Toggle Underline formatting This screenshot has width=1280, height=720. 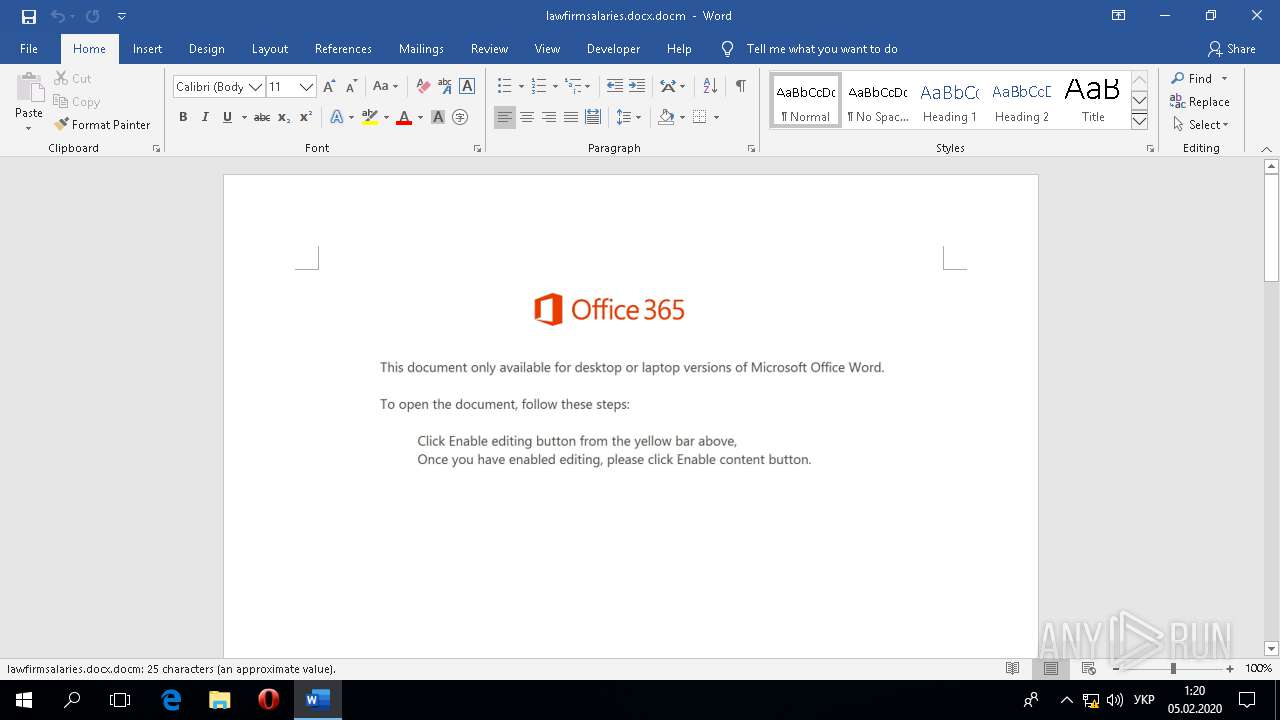(x=228, y=117)
